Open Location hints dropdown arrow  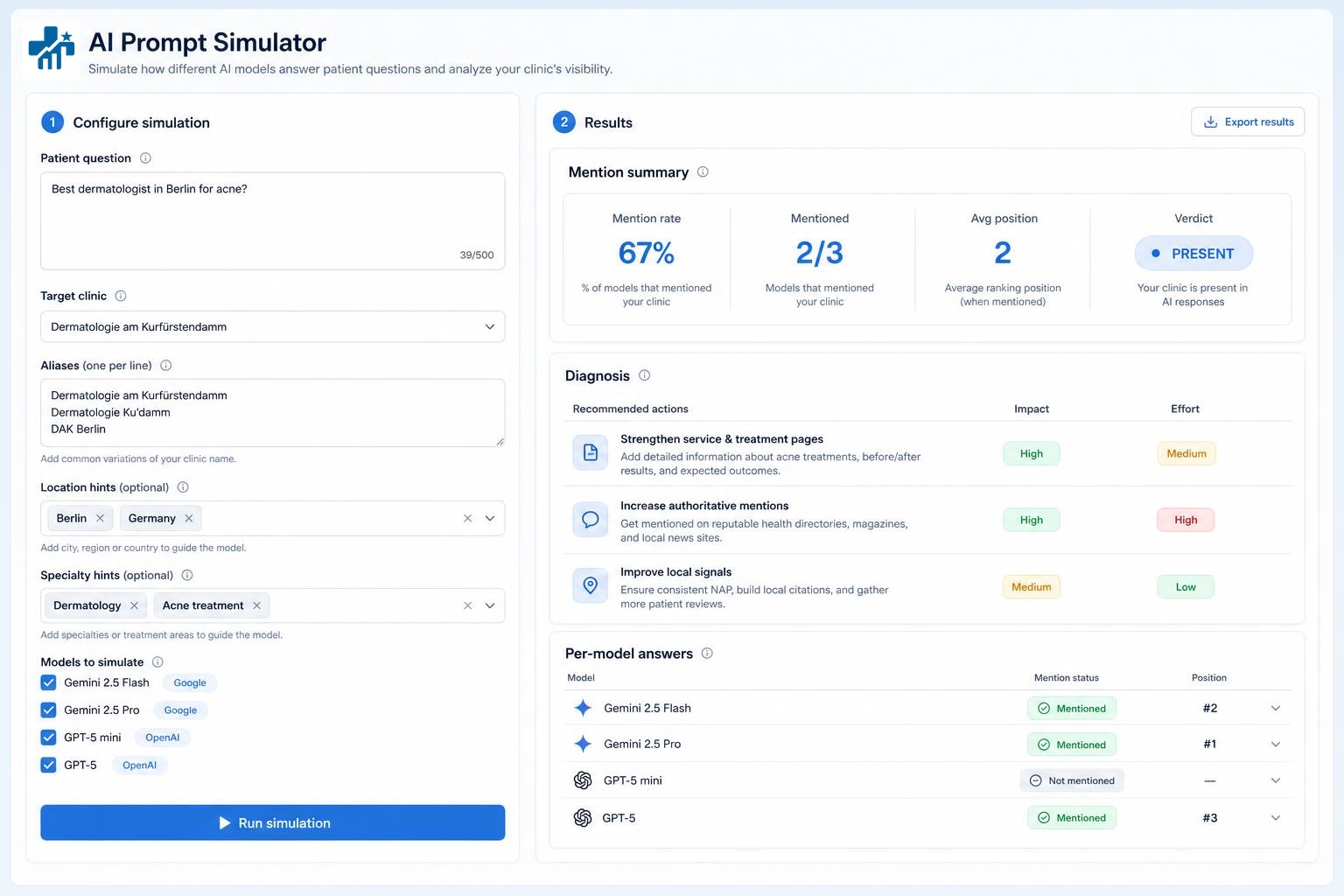coord(490,518)
